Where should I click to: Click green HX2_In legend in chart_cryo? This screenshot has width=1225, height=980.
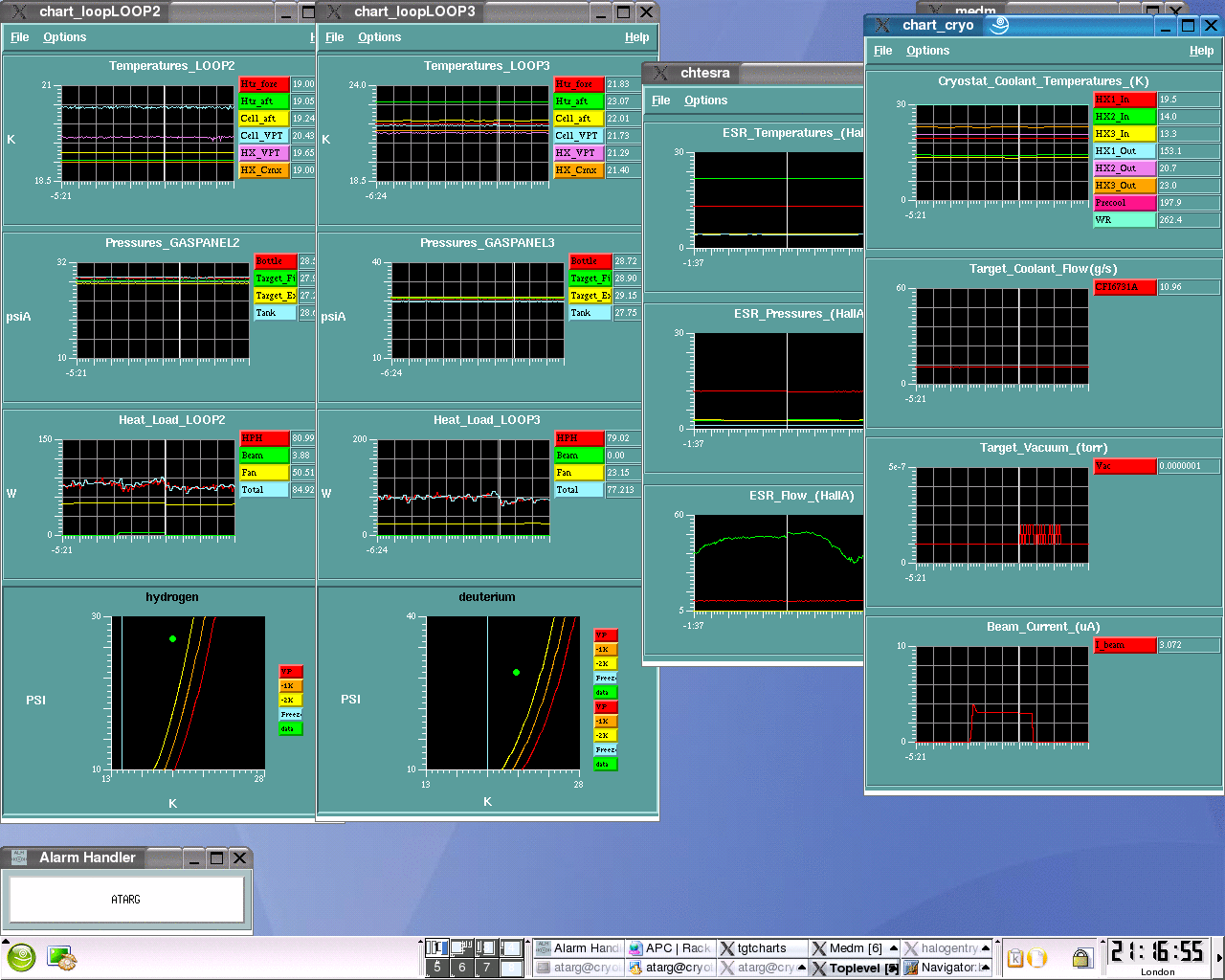(1125, 117)
